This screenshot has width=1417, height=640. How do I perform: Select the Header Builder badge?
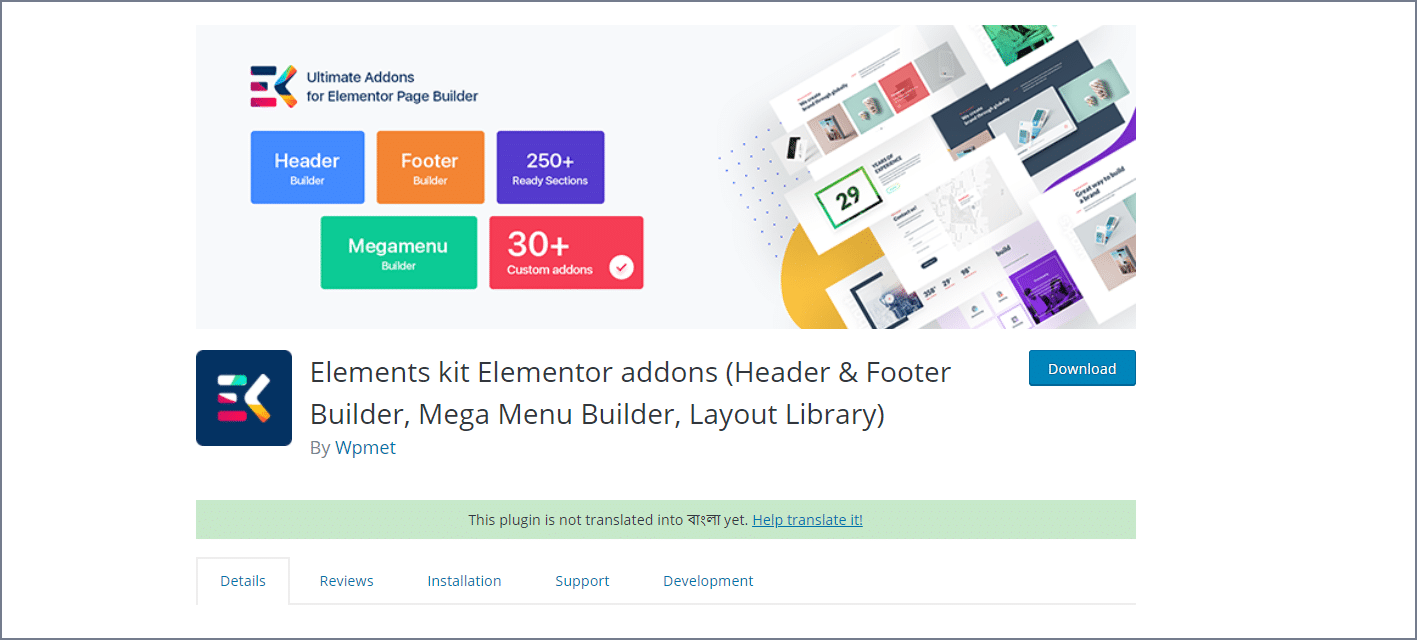(307, 167)
